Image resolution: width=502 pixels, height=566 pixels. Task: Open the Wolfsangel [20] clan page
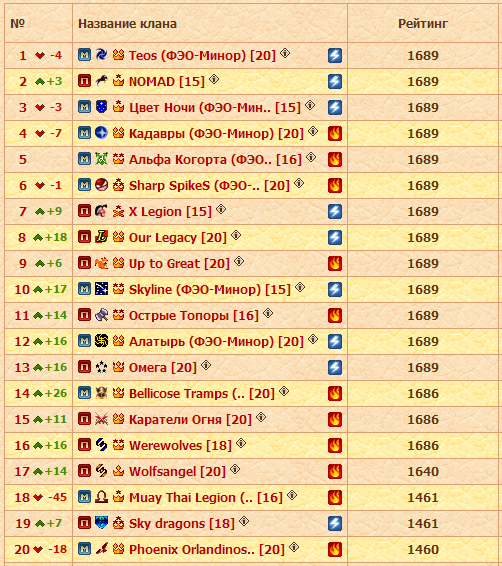coord(177,471)
